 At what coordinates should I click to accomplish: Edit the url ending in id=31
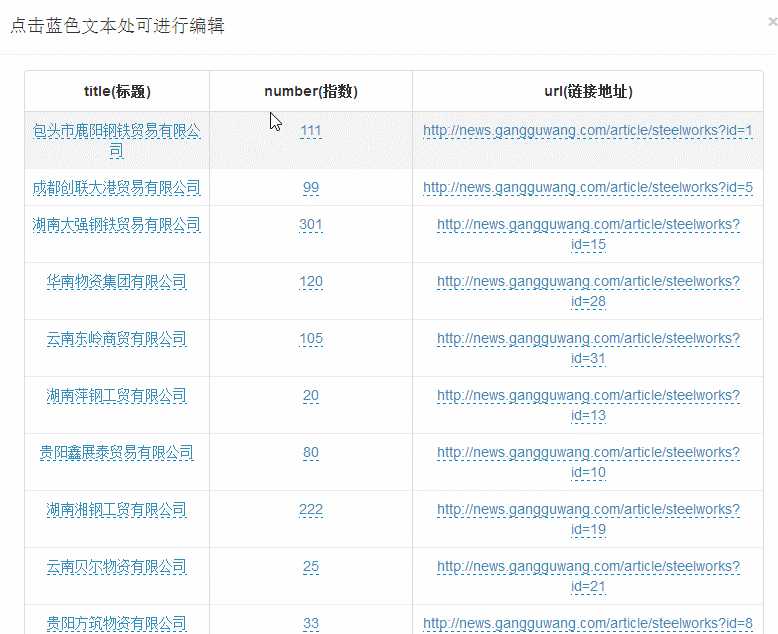588,348
